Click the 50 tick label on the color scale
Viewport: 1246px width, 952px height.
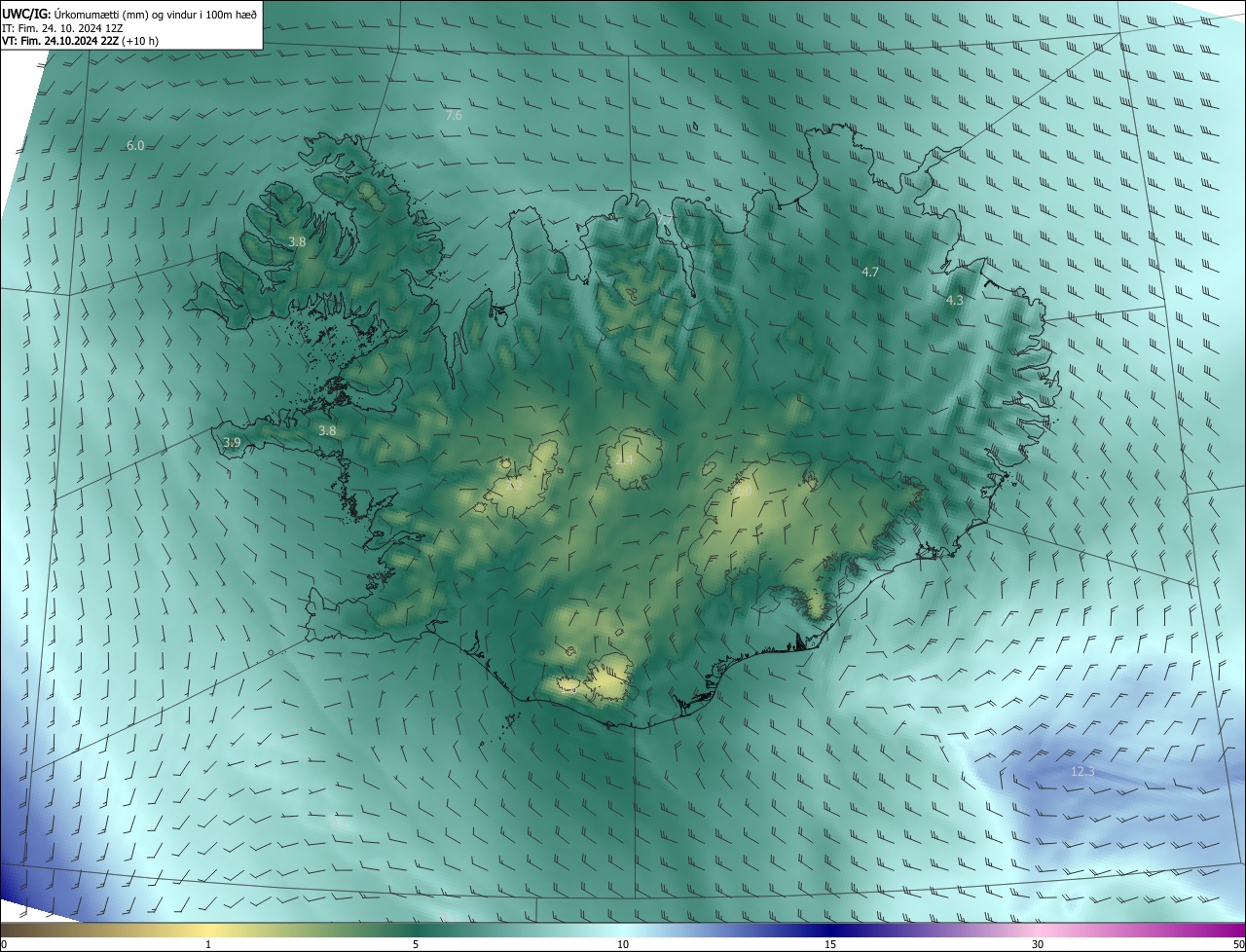pos(1238,944)
